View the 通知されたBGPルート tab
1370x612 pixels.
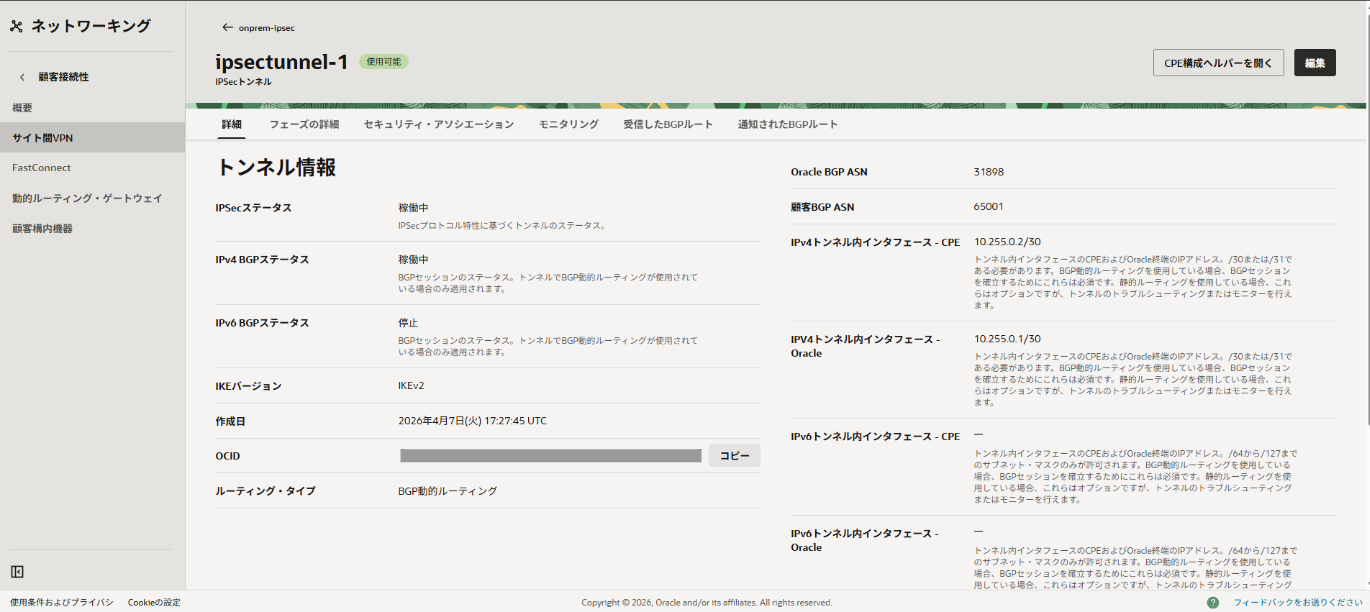tap(788, 124)
